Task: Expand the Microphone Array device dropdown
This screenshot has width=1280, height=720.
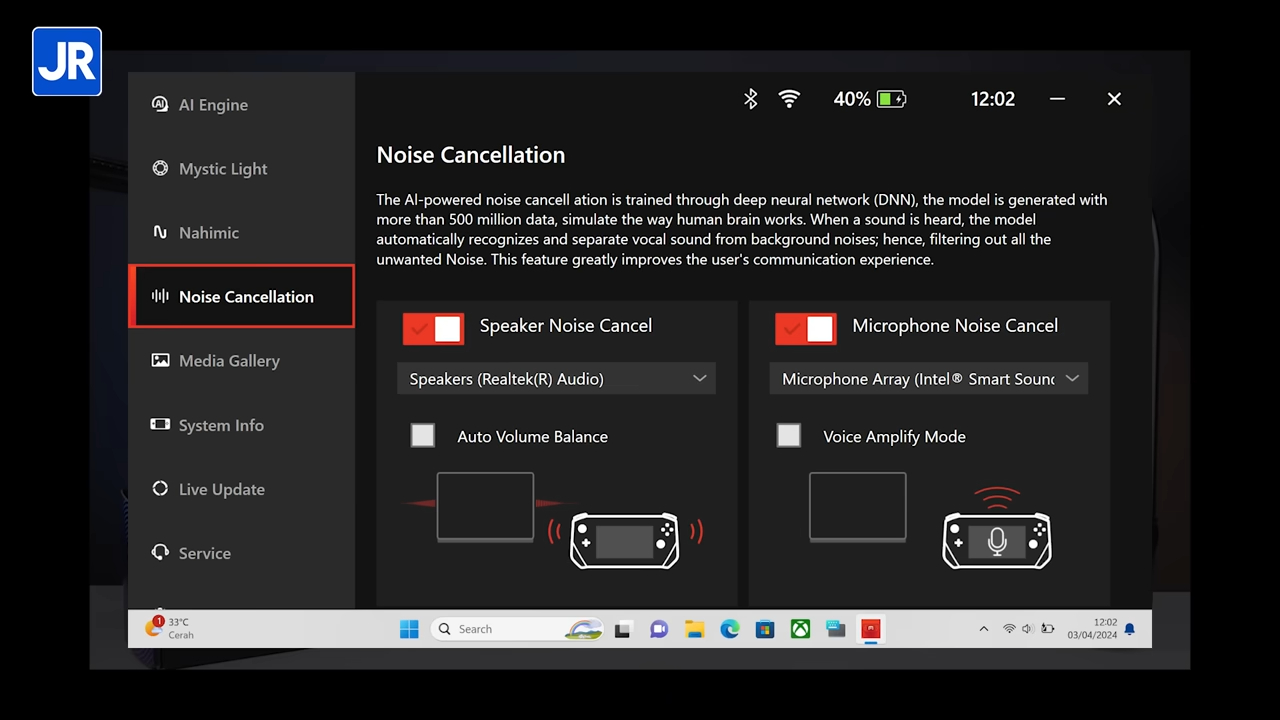Action: 928,378
